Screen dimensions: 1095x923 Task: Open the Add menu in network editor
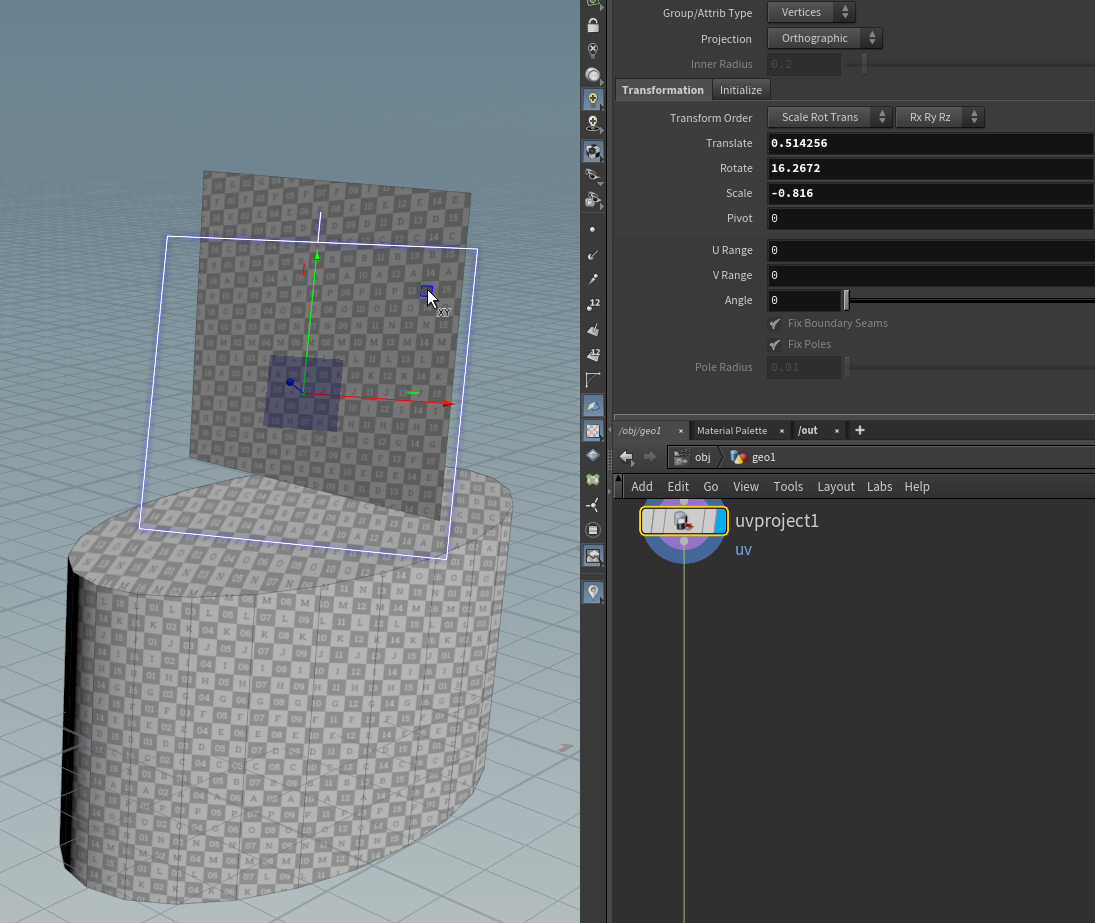[642, 487]
